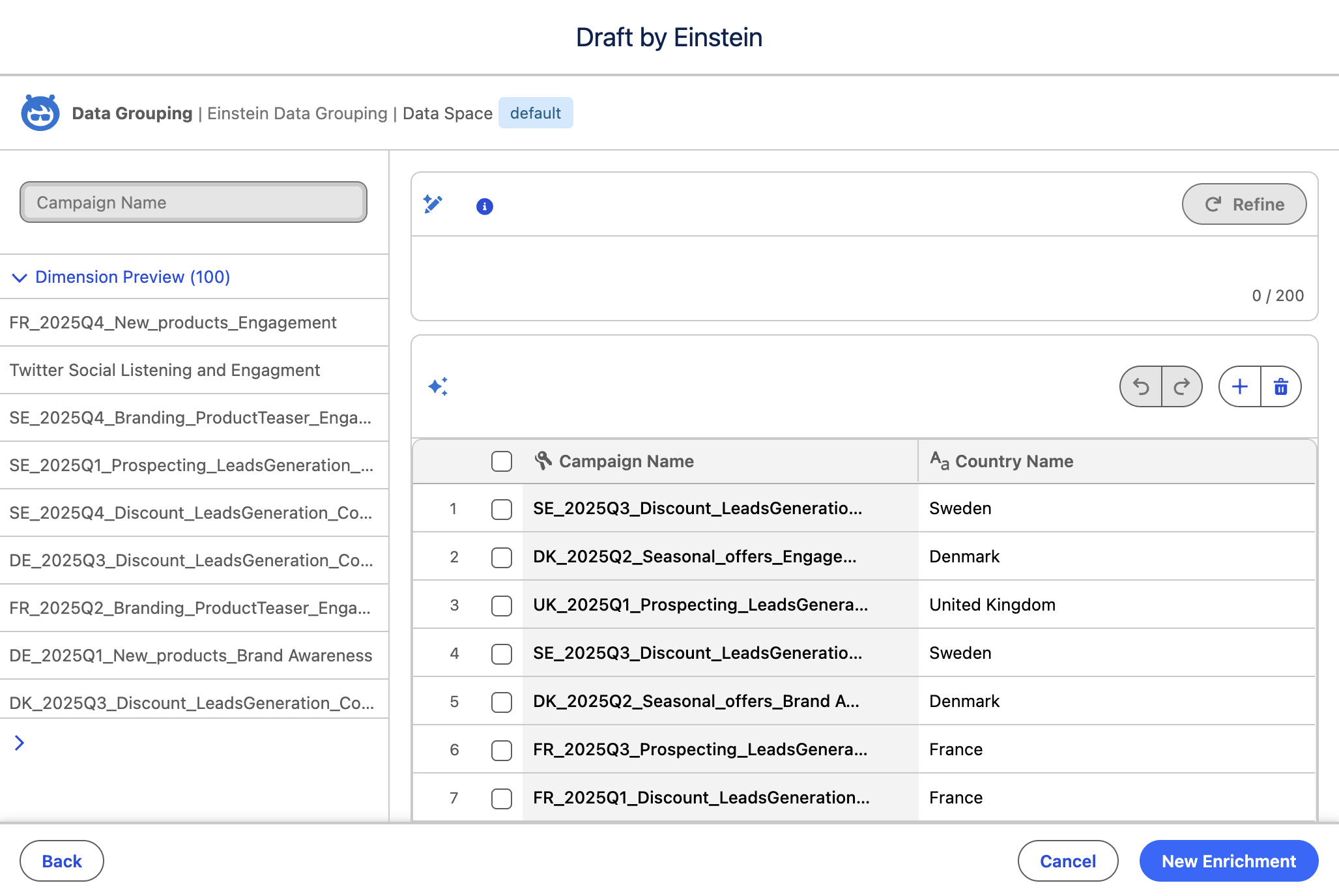Select FR_2025Q4_New_products_Engagement preview row

coord(194,323)
